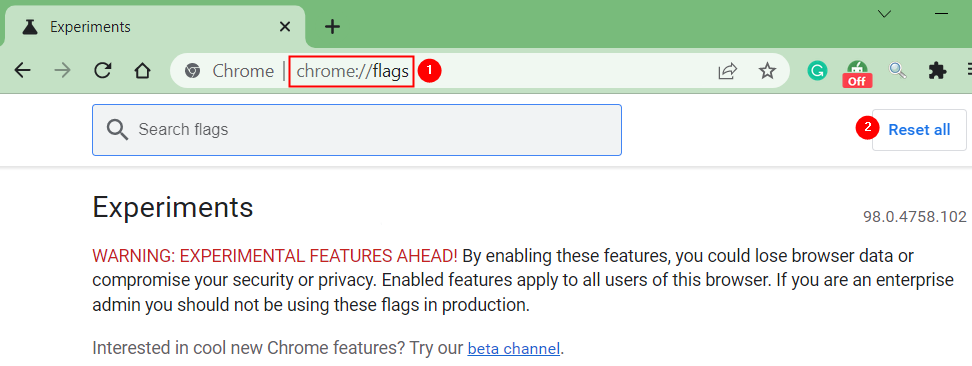Bookmark this tab with the star icon
The width and height of the screenshot is (972, 366).
pos(767,71)
